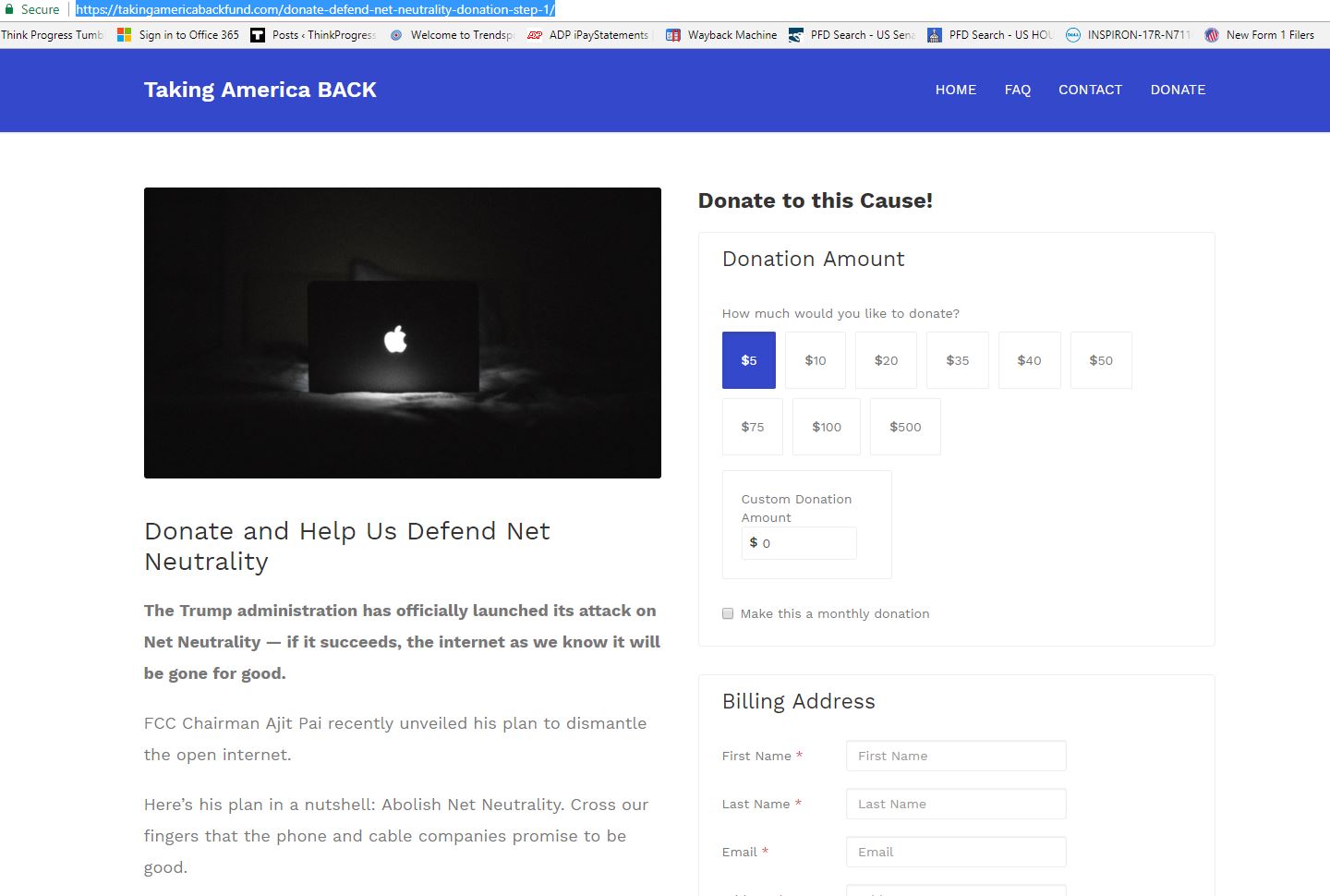
Task: Open the Wayback Machine bookmark icon
Action: [673, 35]
